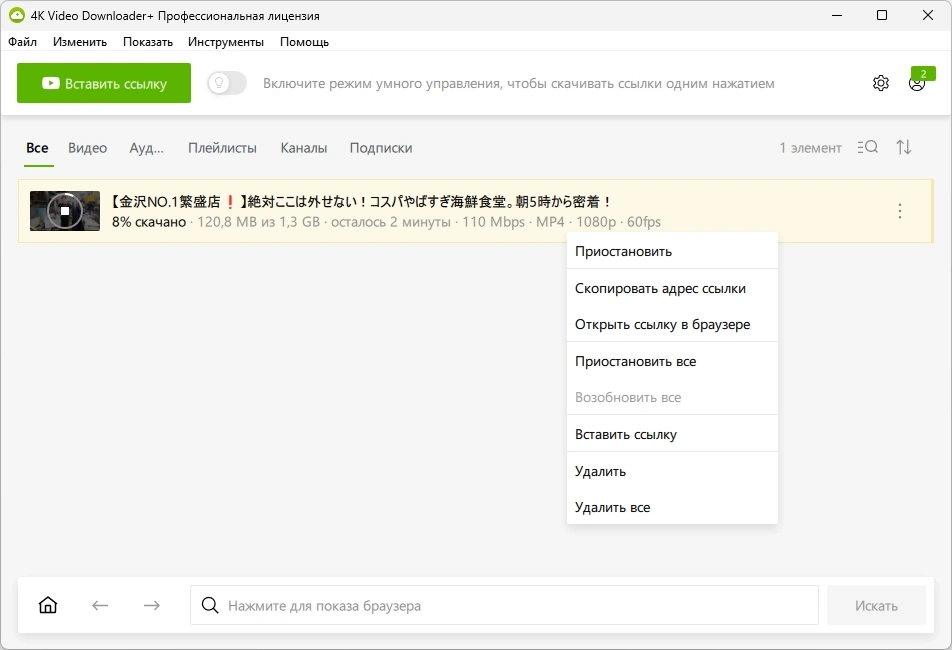The width and height of the screenshot is (952, 650).
Task: Go back with the left arrow icon
Action: coord(100,605)
